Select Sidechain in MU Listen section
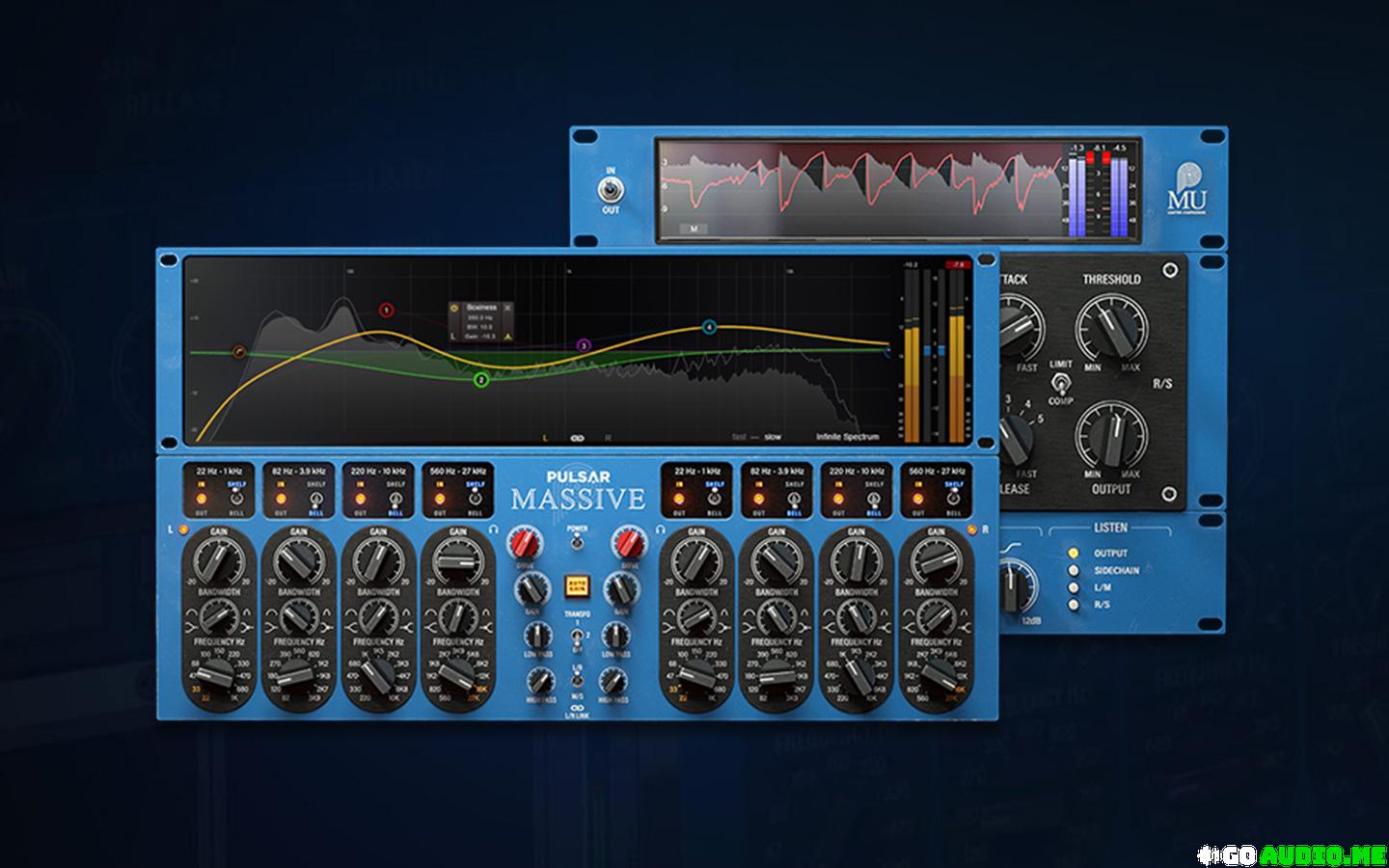Screen dimensions: 1389x868 (x=1073, y=571)
